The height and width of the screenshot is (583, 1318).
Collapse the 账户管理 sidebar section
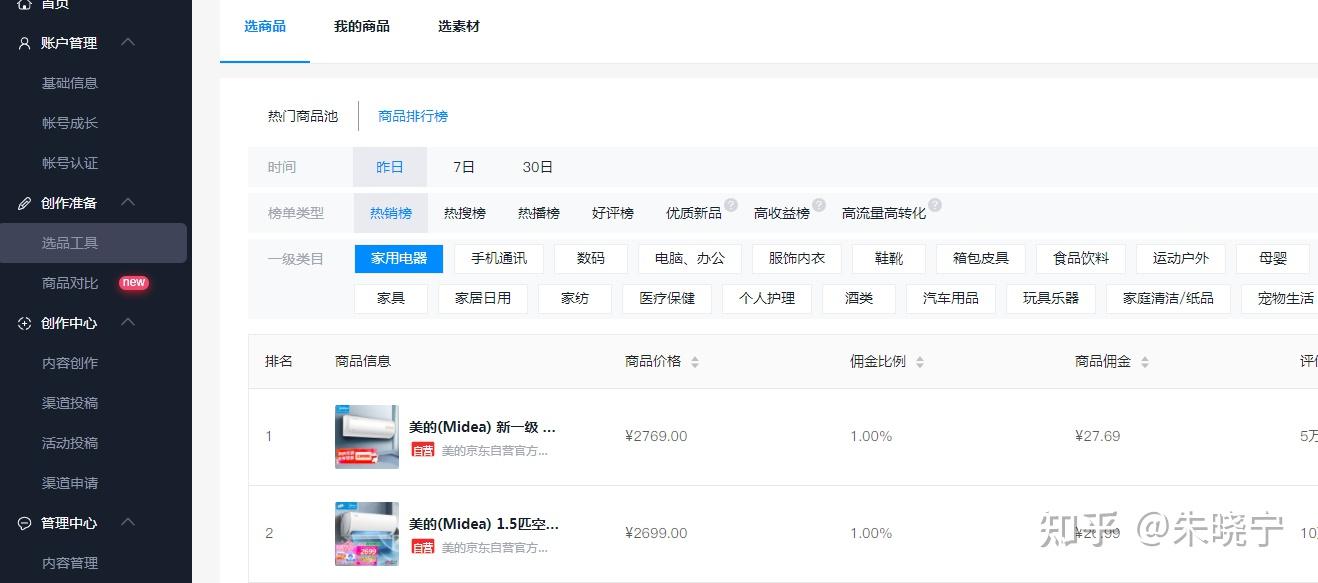coord(127,42)
